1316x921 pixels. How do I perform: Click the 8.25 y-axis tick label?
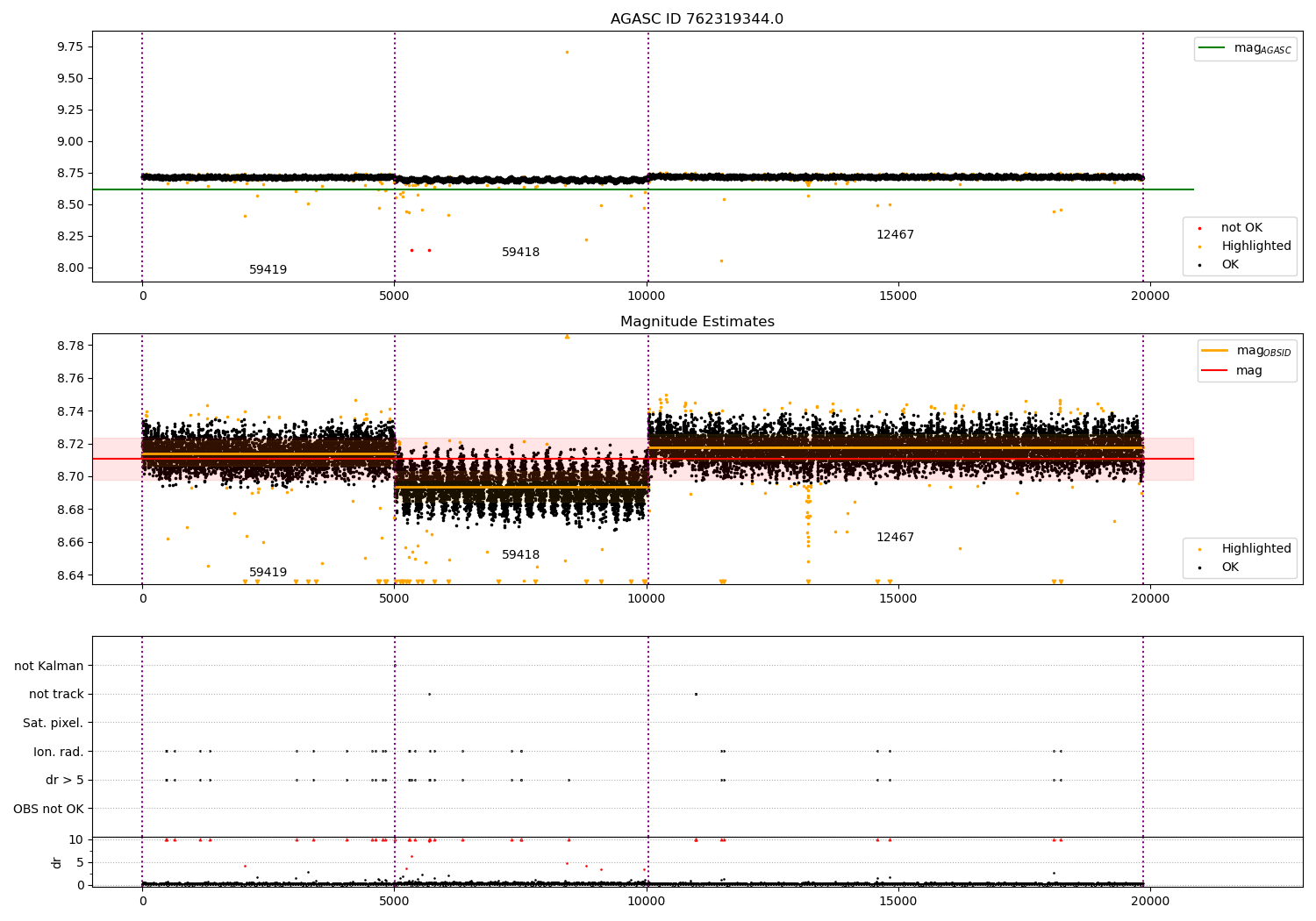coord(68,236)
